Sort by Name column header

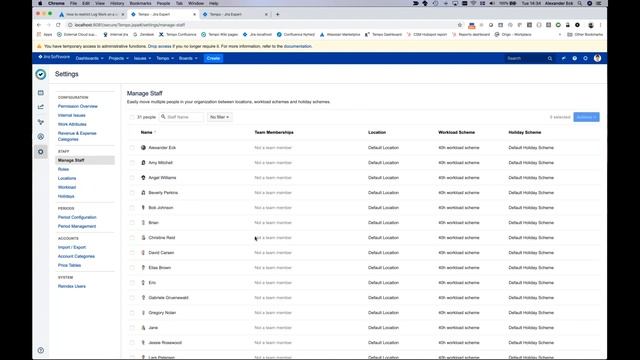pyautogui.click(x=147, y=132)
